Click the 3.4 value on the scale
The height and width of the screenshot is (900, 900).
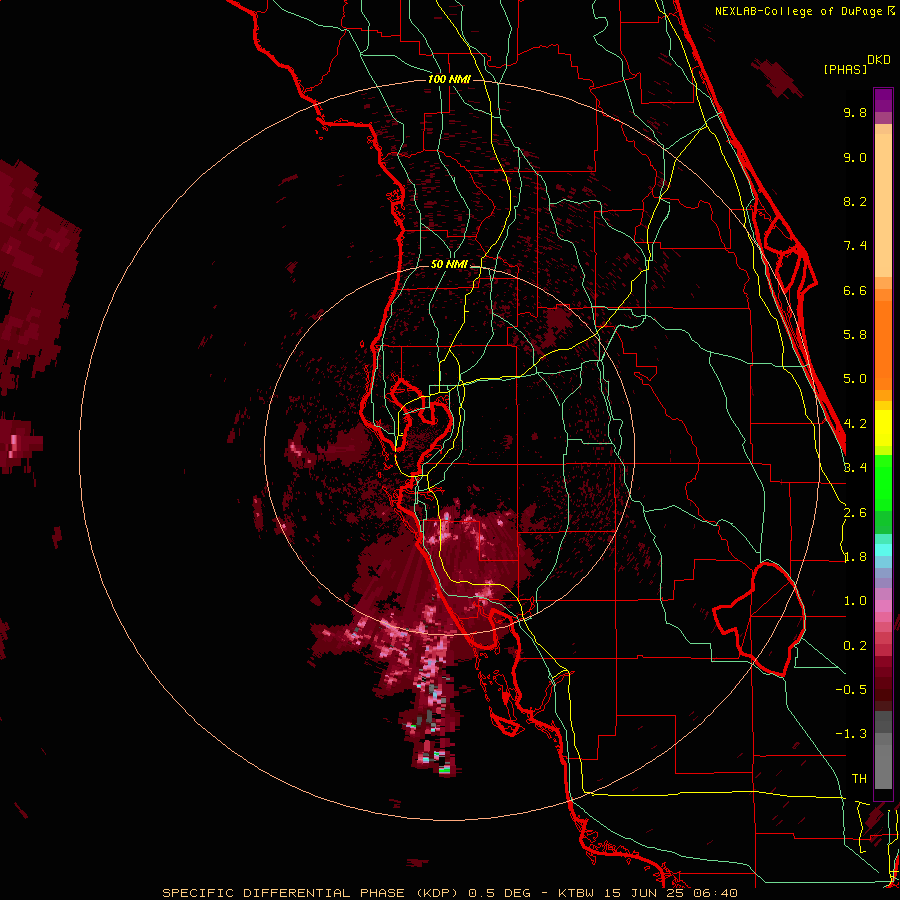click(x=855, y=468)
